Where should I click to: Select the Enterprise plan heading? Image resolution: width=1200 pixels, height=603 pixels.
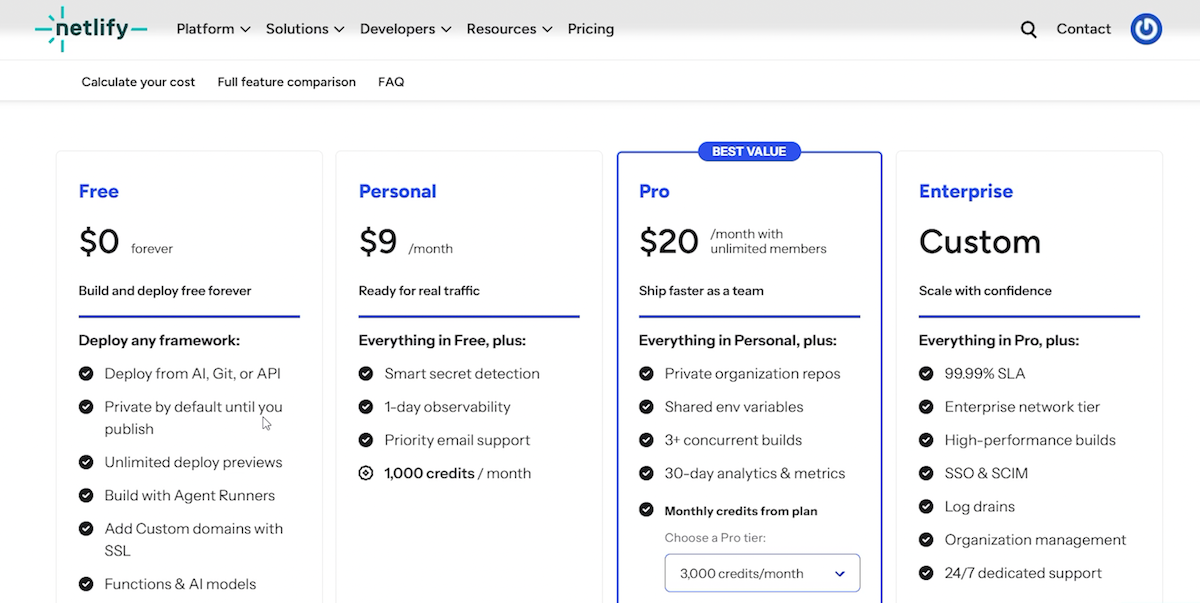tap(966, 191)
